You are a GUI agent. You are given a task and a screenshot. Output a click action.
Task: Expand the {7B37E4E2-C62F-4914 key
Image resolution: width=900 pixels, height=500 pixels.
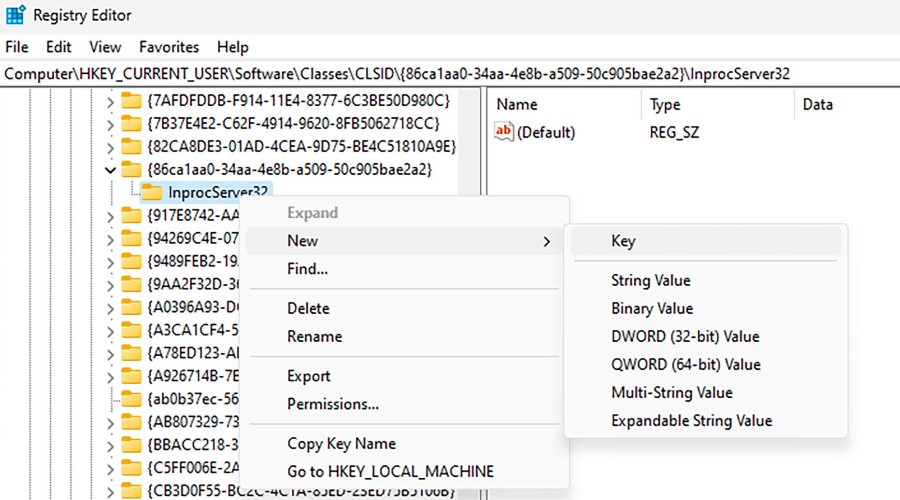[x=110, y=125]
